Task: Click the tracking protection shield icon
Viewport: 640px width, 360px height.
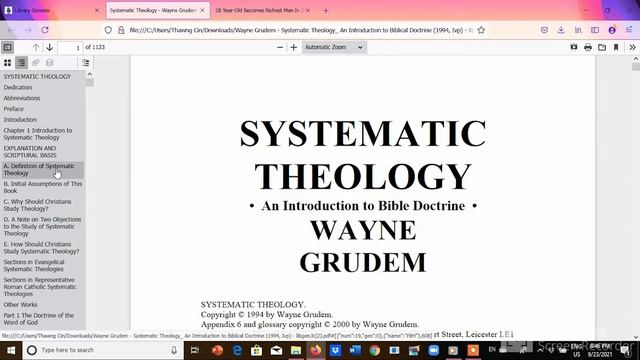Action: coord(108,30)
